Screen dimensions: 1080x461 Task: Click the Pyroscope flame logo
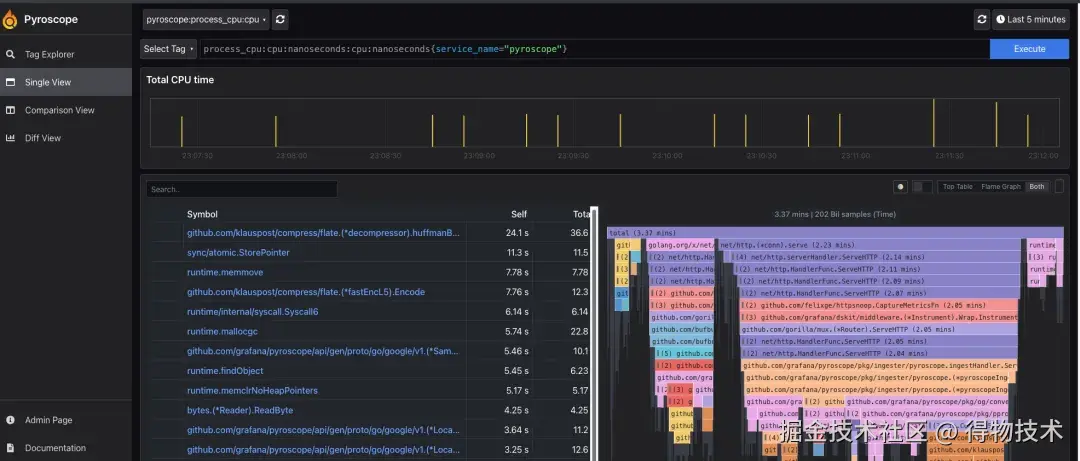click(x=10, y=19)
